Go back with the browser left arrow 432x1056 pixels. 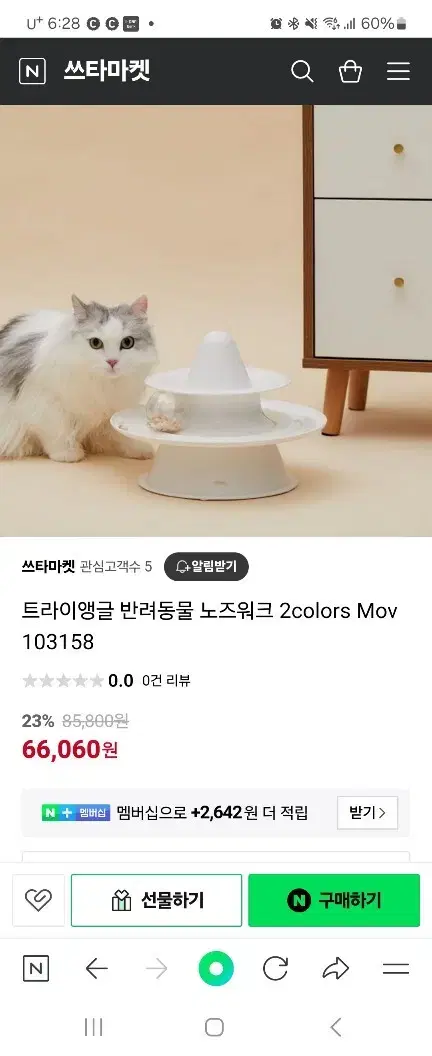pyautogui.click(x=96, y=969)
